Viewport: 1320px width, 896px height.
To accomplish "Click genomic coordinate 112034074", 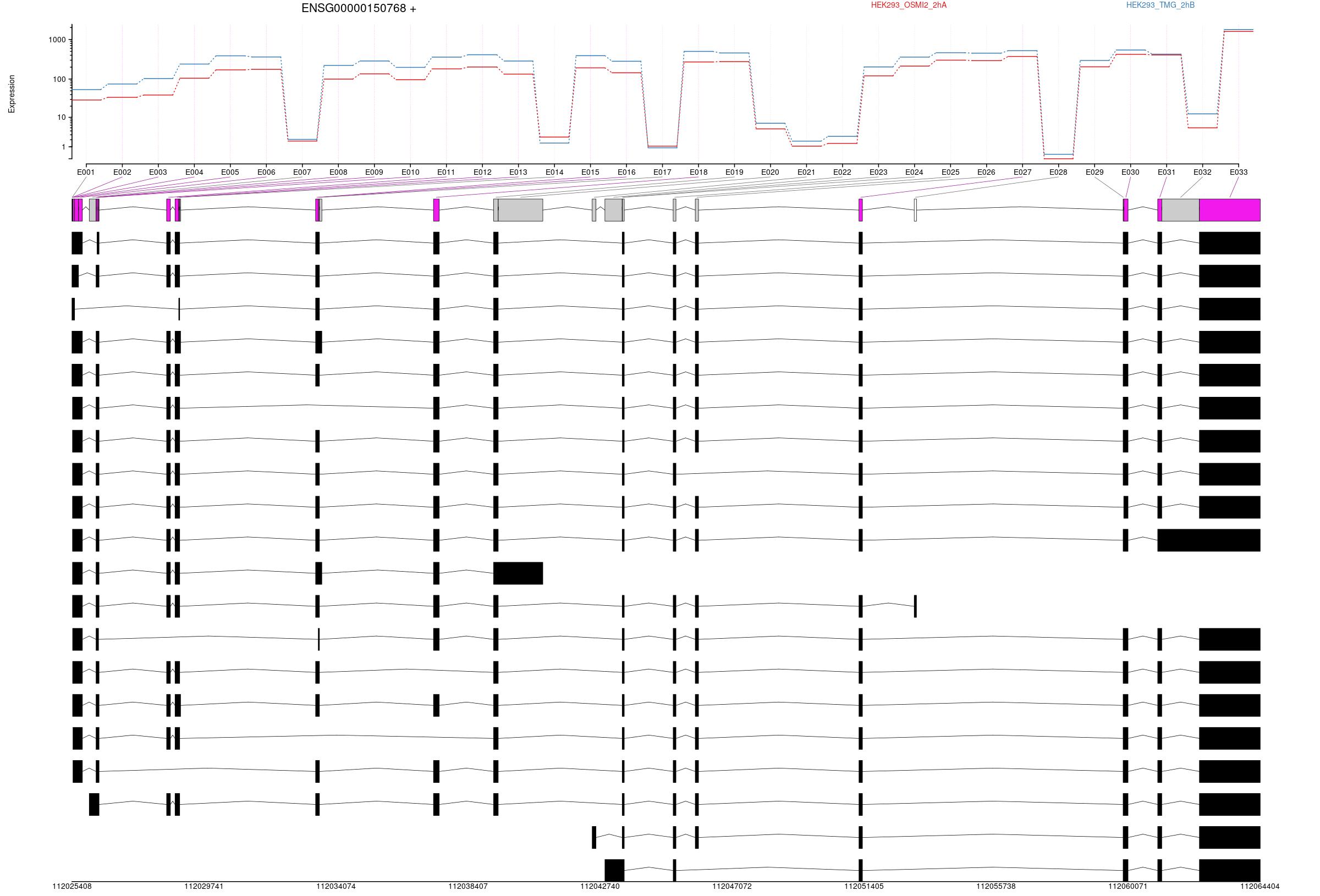I will [x=336, y=886].
